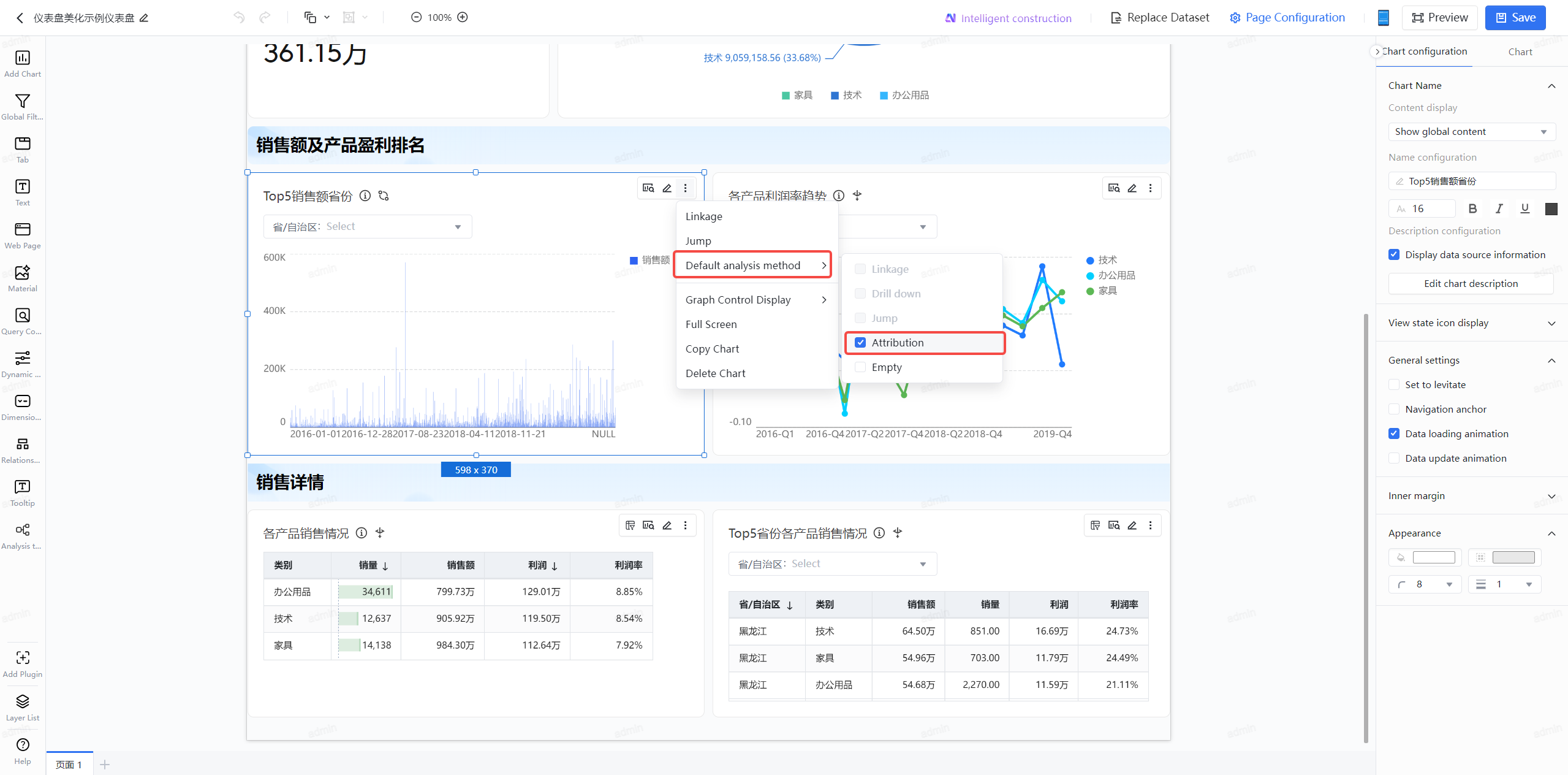This screenshot has width=1568, height=775.
Task: Open the Relationship tool
Action: (x=23, y=450)
